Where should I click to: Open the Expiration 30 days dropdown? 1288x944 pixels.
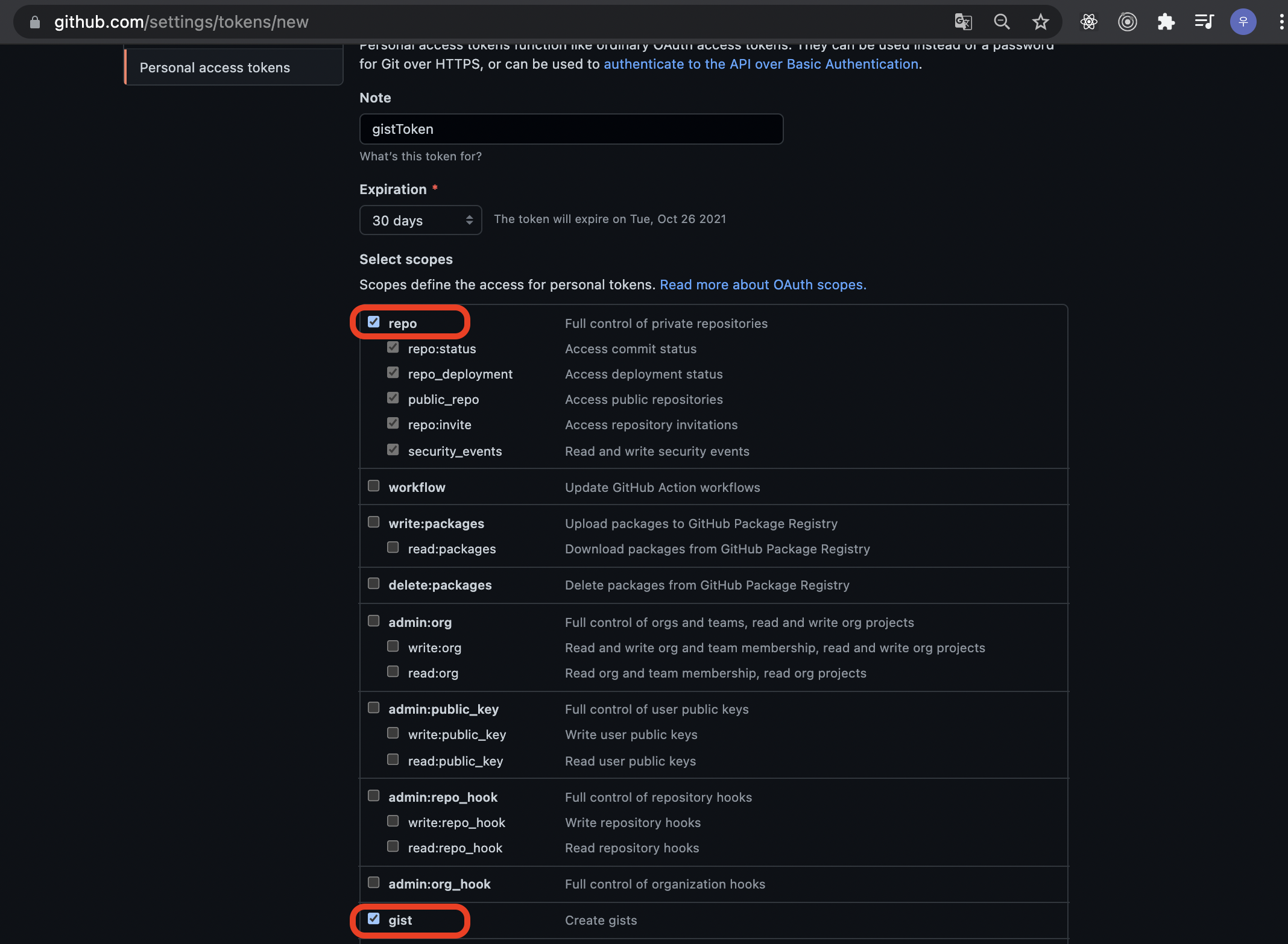click(x=420, y=220)
